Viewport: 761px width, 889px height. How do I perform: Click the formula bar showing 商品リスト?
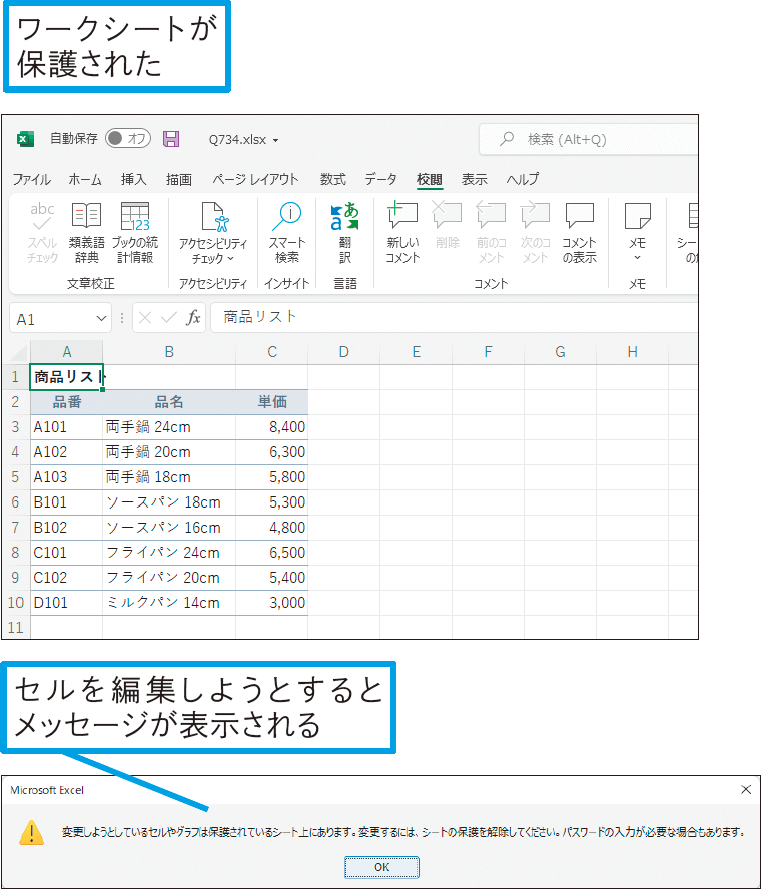(454, 318)
